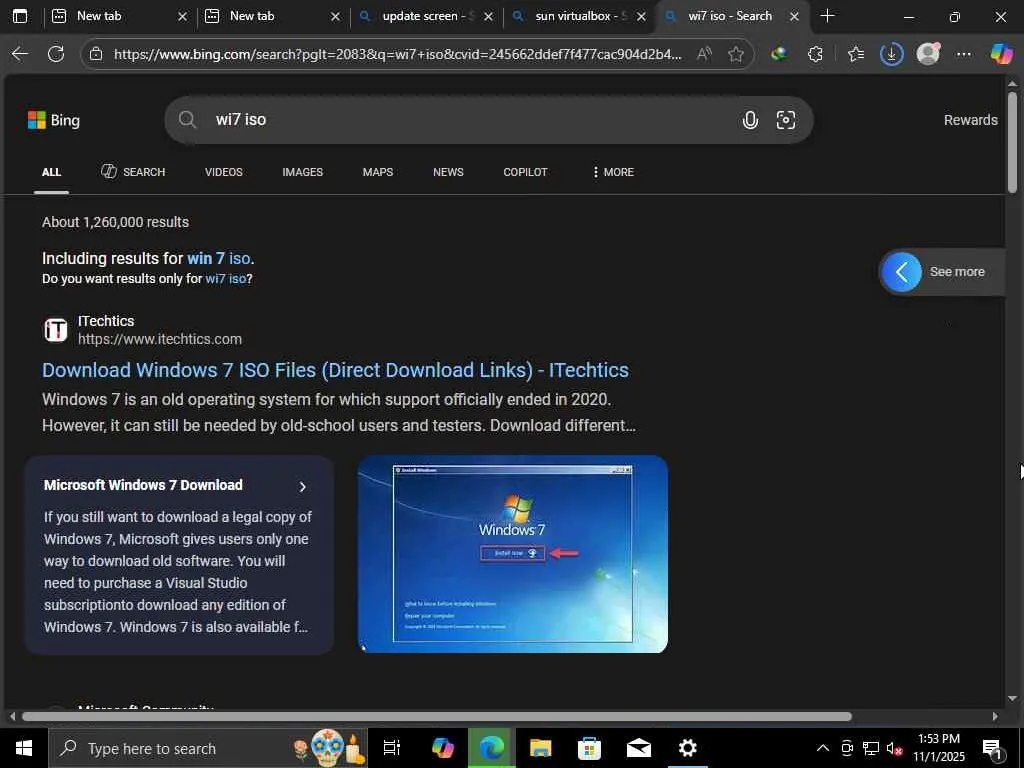The height and width of the screenshot is (768, 1024).
Task: Switch to the 'sun virtualbox' tab
Action: click(x=579, y=16)
